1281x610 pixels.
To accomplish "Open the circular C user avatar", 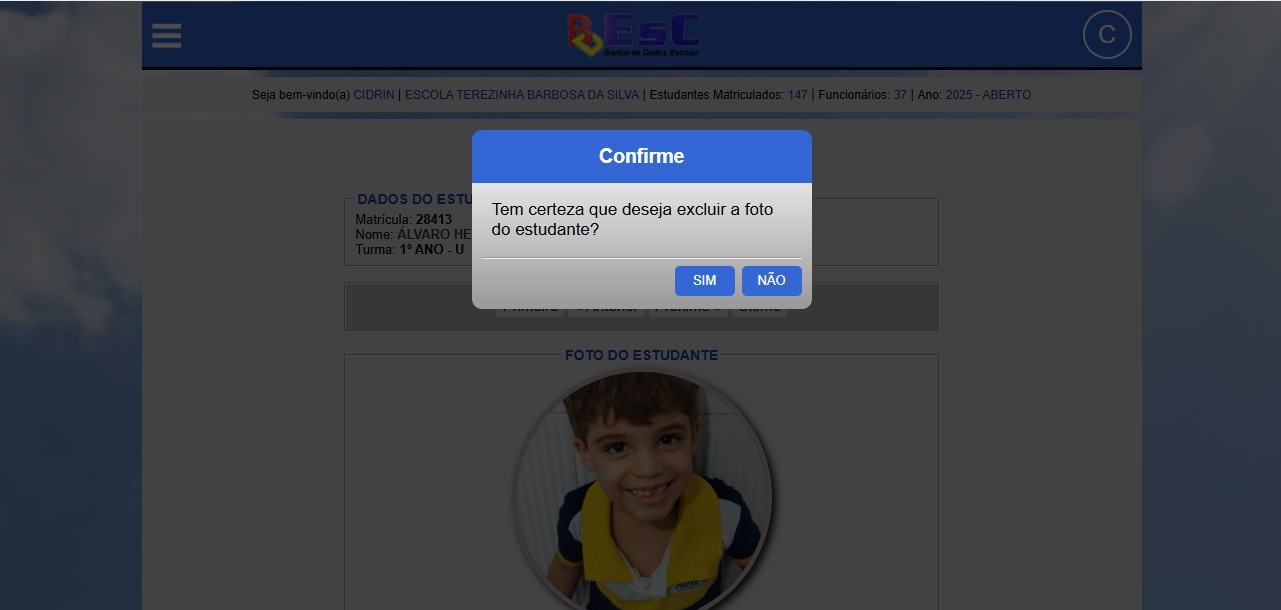I will [x=1107, y=35].
